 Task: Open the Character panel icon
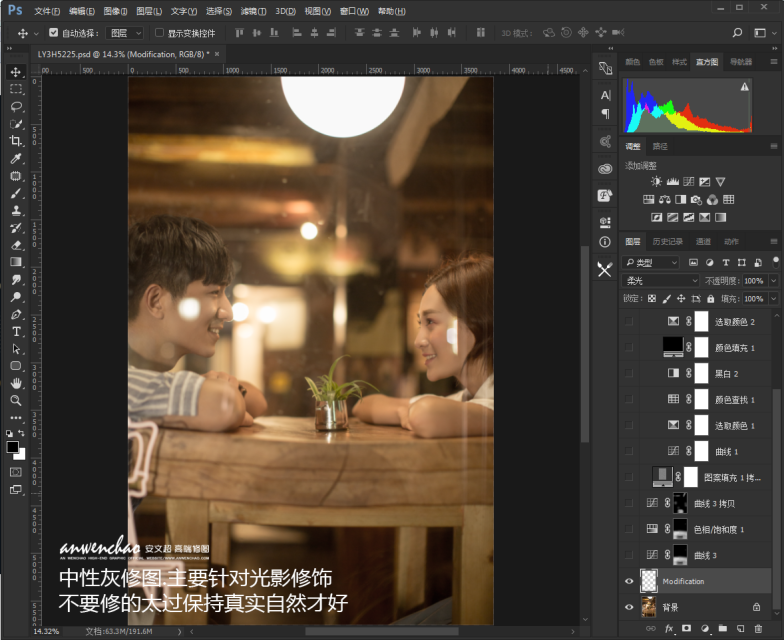click(x=606, y=95)
